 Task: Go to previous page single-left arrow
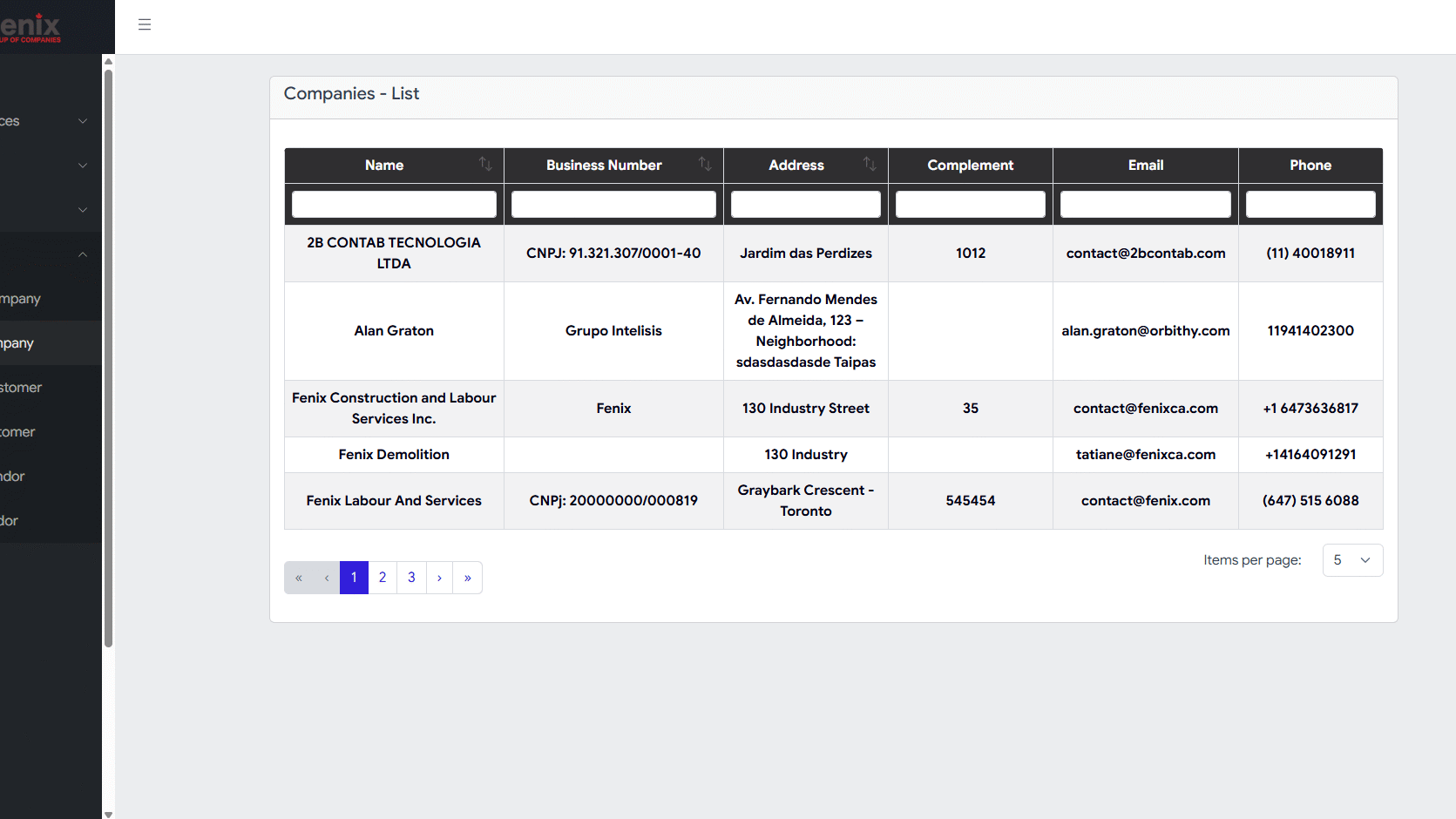coord(327,578)
